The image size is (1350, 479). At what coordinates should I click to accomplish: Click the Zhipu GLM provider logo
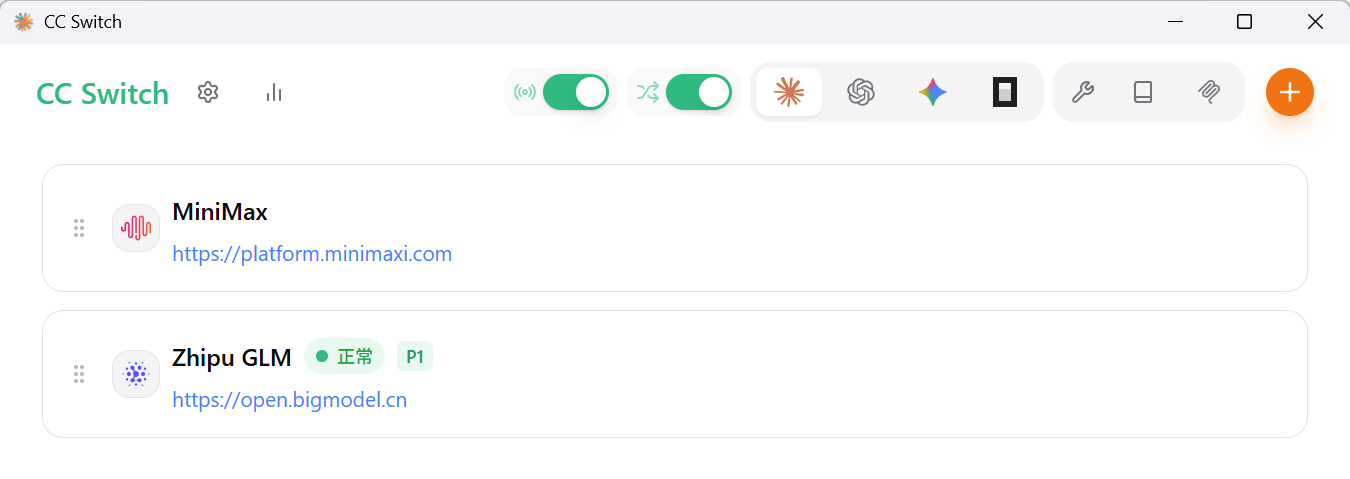tap(136, 374)
